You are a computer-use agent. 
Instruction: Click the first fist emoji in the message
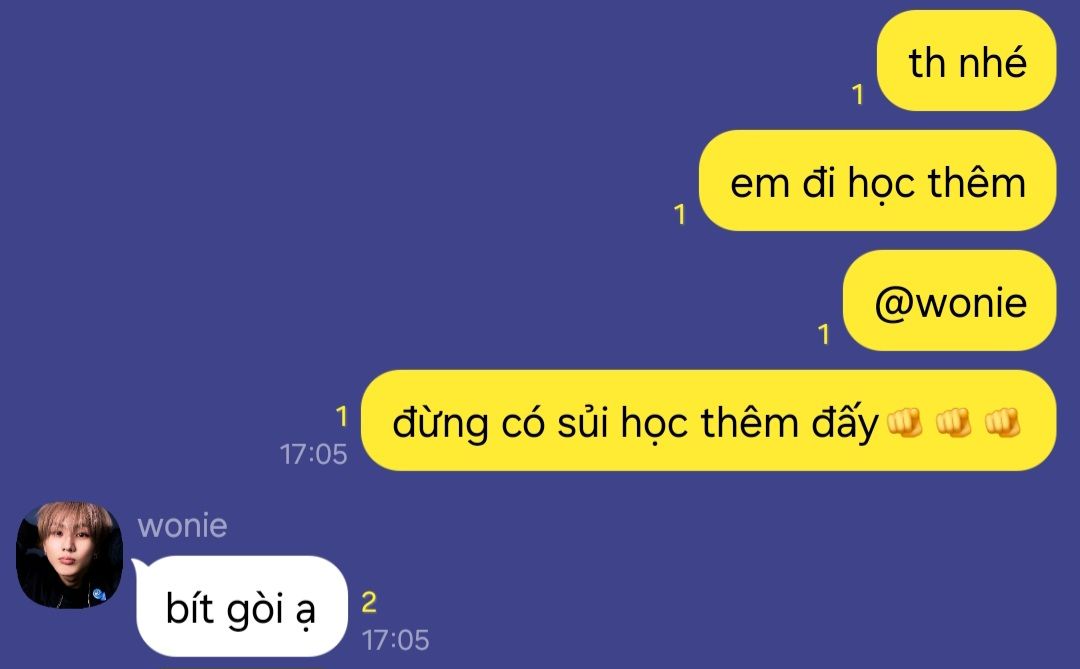pyautogui.click(x=904, y=422)
